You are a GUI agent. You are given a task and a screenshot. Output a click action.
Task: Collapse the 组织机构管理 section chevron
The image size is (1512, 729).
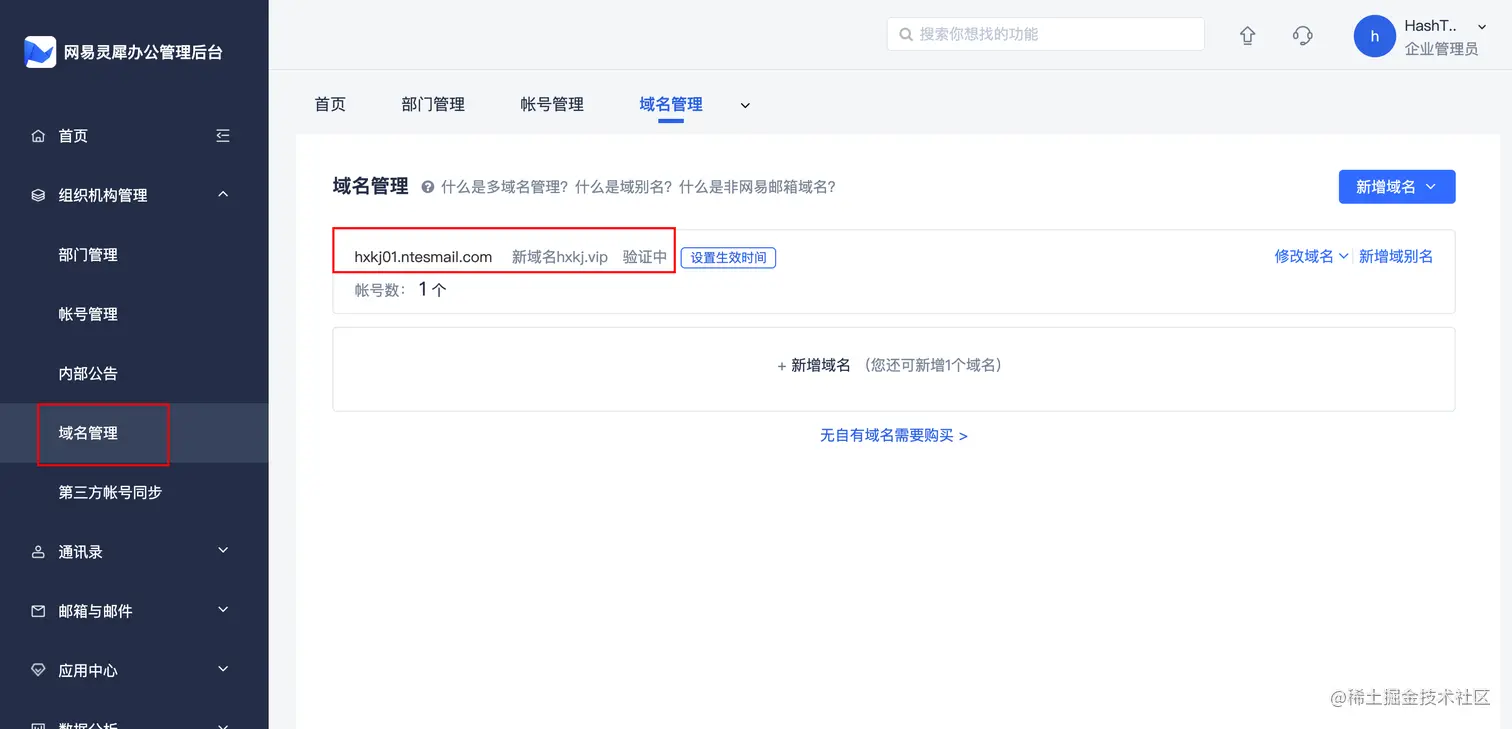tap(223, 194)
